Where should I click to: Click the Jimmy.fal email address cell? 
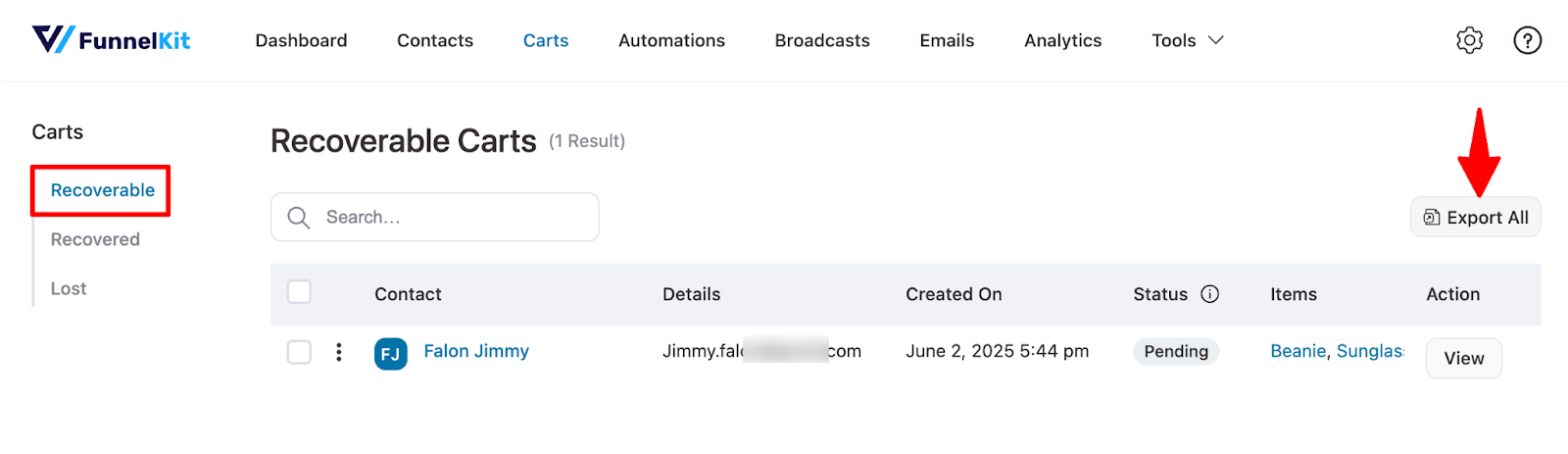(761, 351)
